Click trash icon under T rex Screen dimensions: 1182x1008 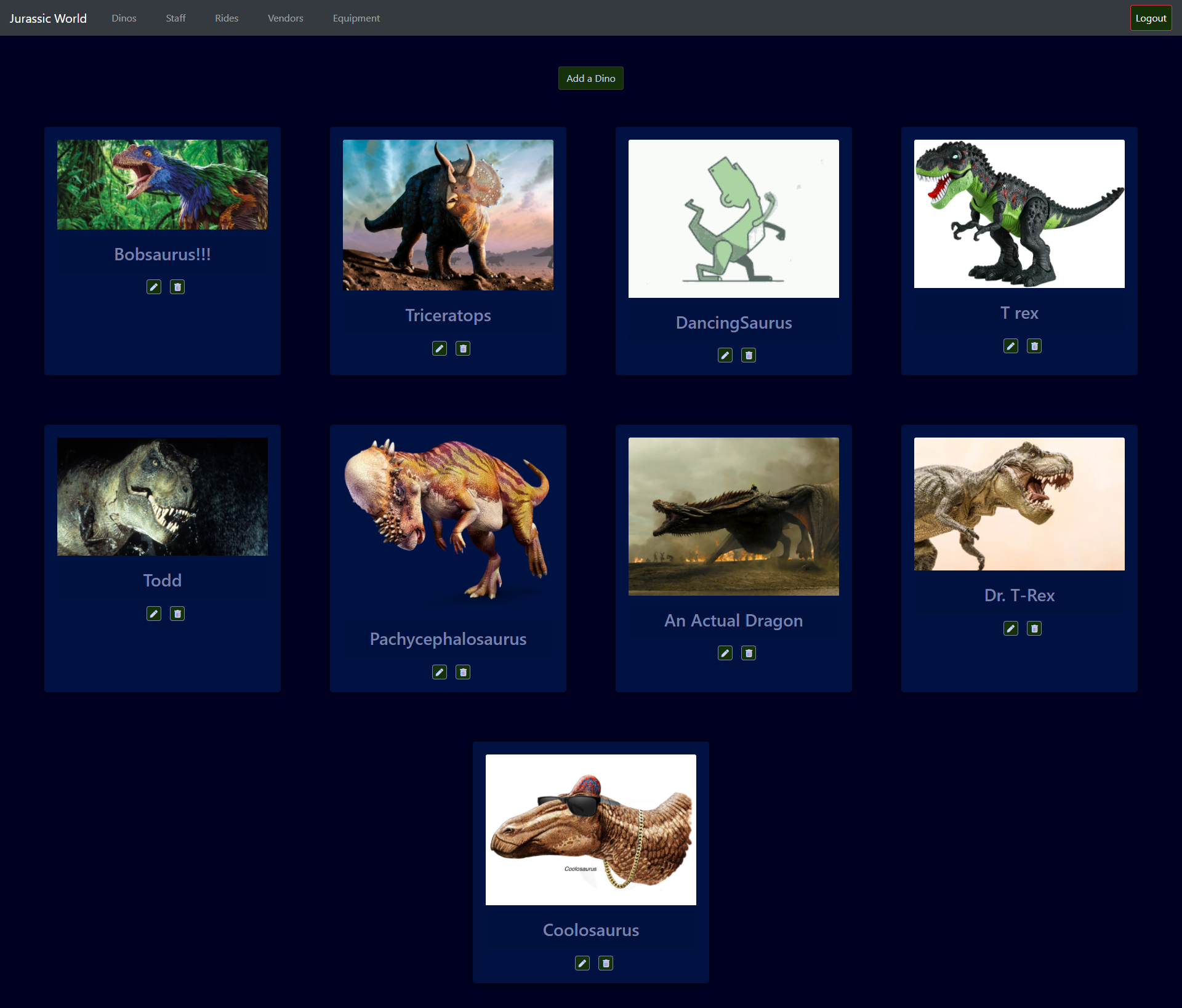(1034, 346)
